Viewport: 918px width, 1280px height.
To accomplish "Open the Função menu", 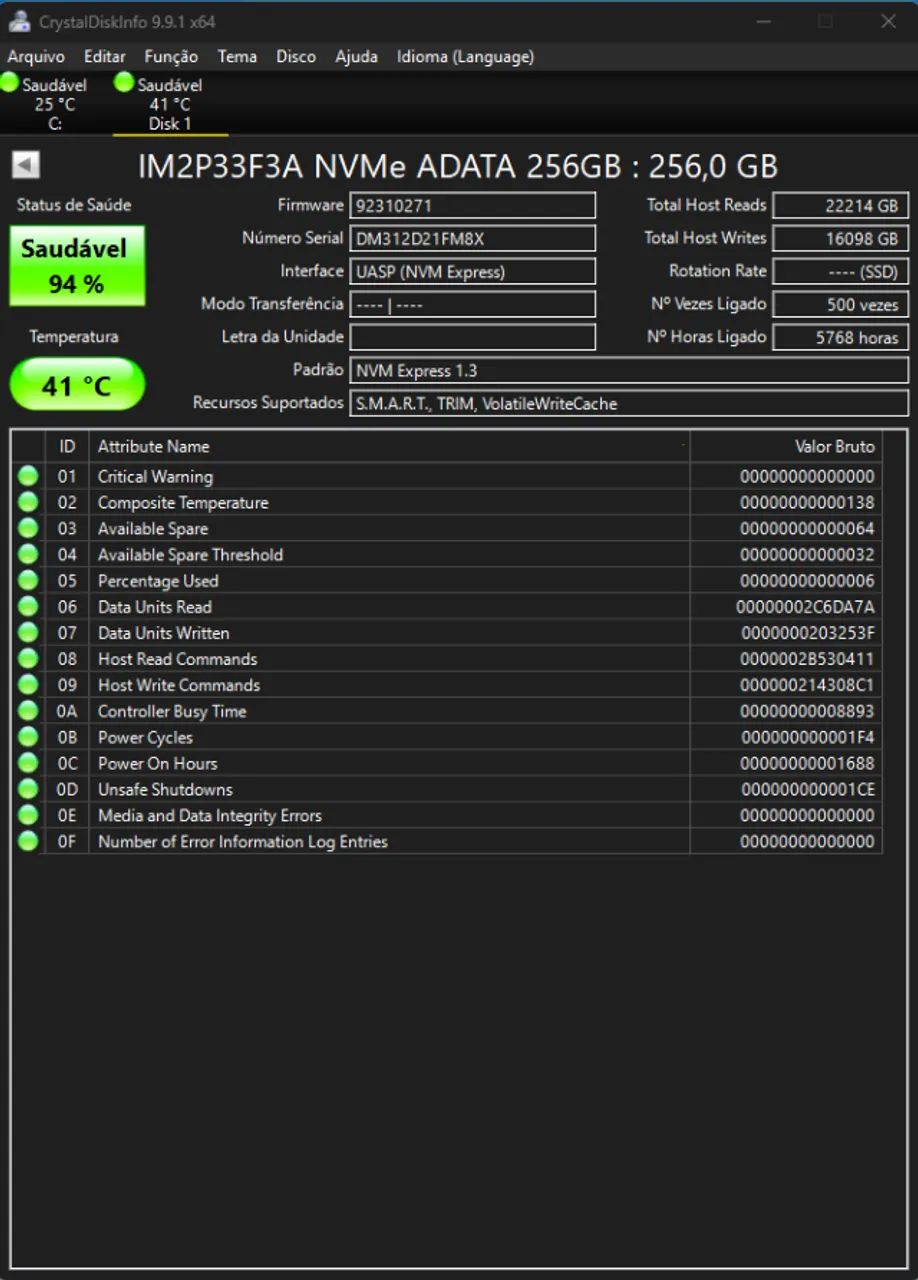I will click(x=171, y=56).
